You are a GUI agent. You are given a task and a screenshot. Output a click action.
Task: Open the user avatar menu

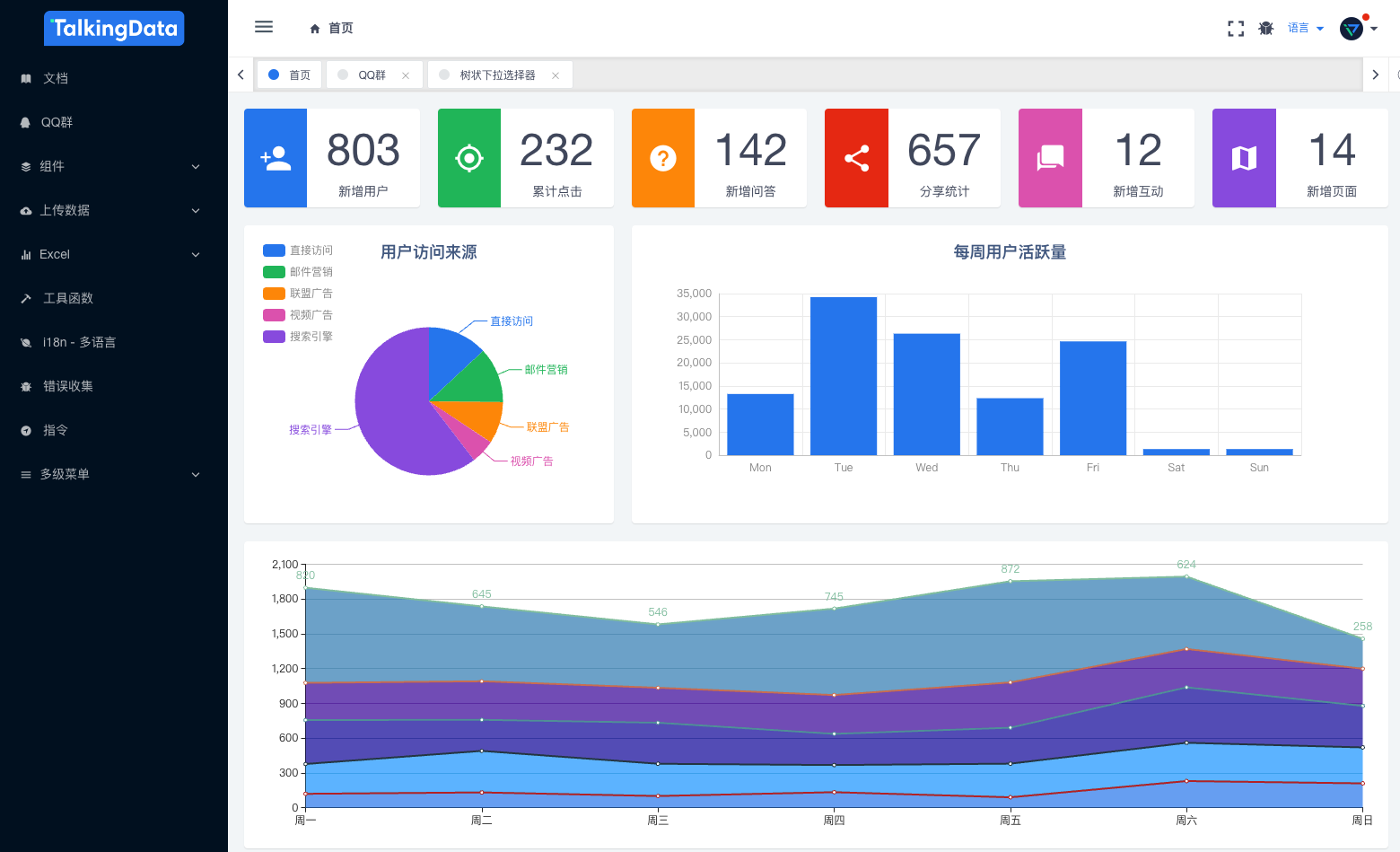tap(1352, 29)
